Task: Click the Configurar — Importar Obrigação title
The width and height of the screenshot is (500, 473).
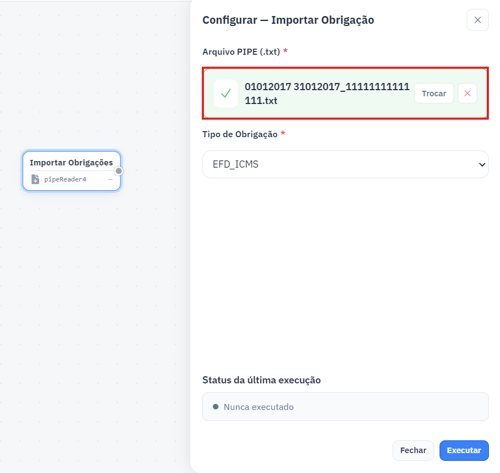Action: (288, 20)
